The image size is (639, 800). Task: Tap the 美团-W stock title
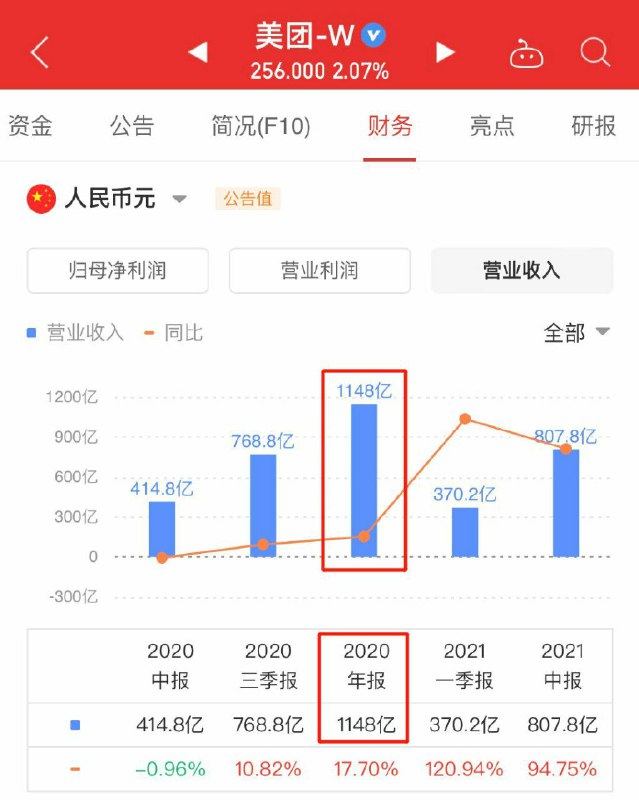(304, 36)
